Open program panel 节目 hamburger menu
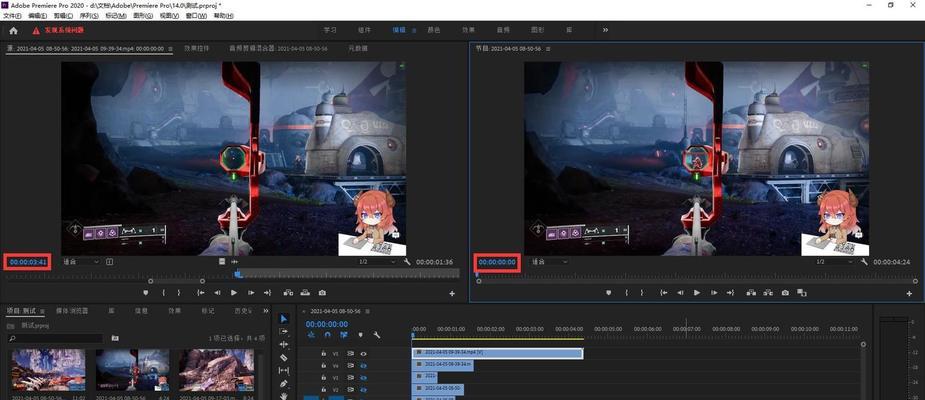The image size is (925, 400). [548, 48]
